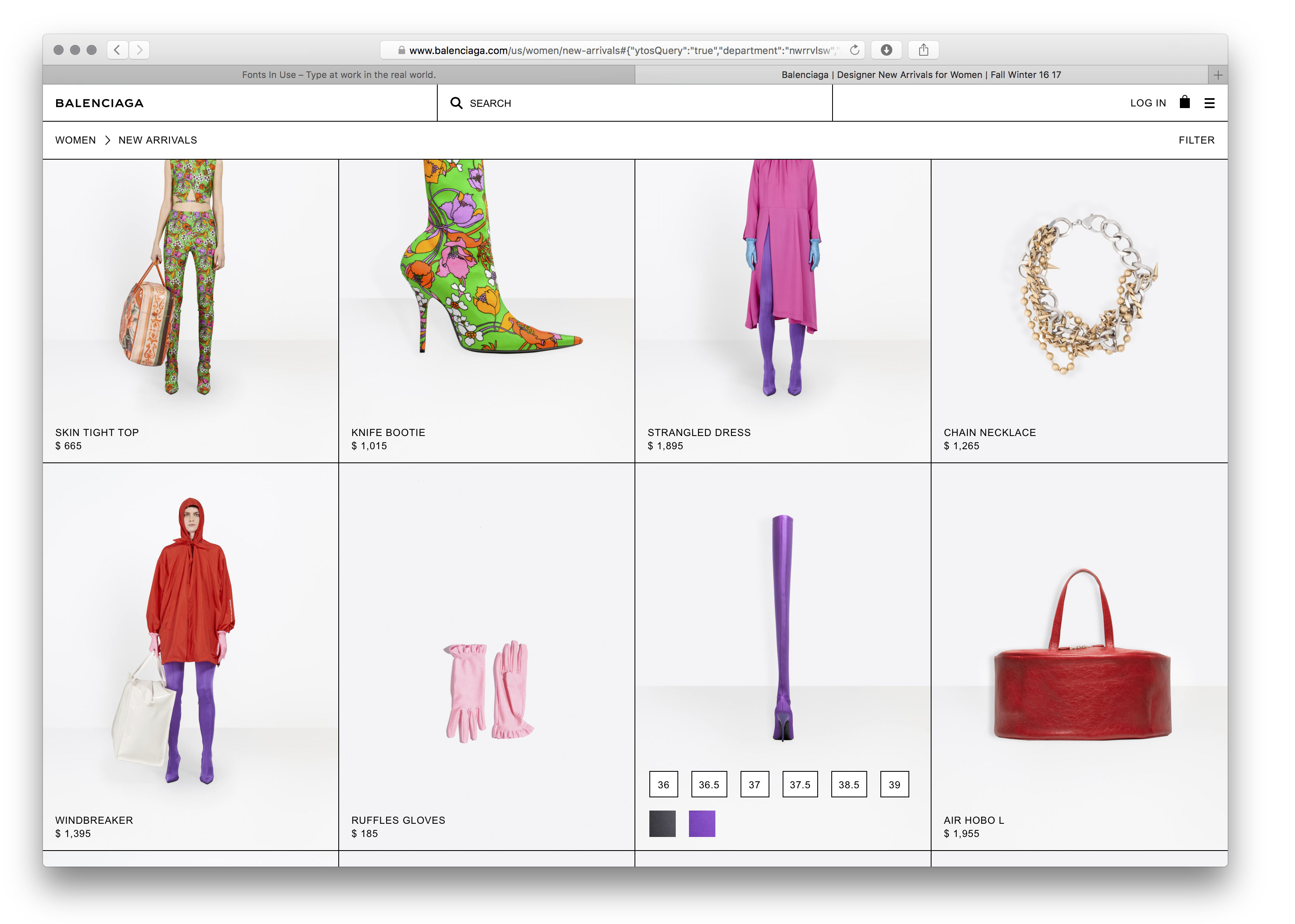Click the shopping bag icon
The width and height of the screenshot is (1295, 924).
pos(1184,102)
